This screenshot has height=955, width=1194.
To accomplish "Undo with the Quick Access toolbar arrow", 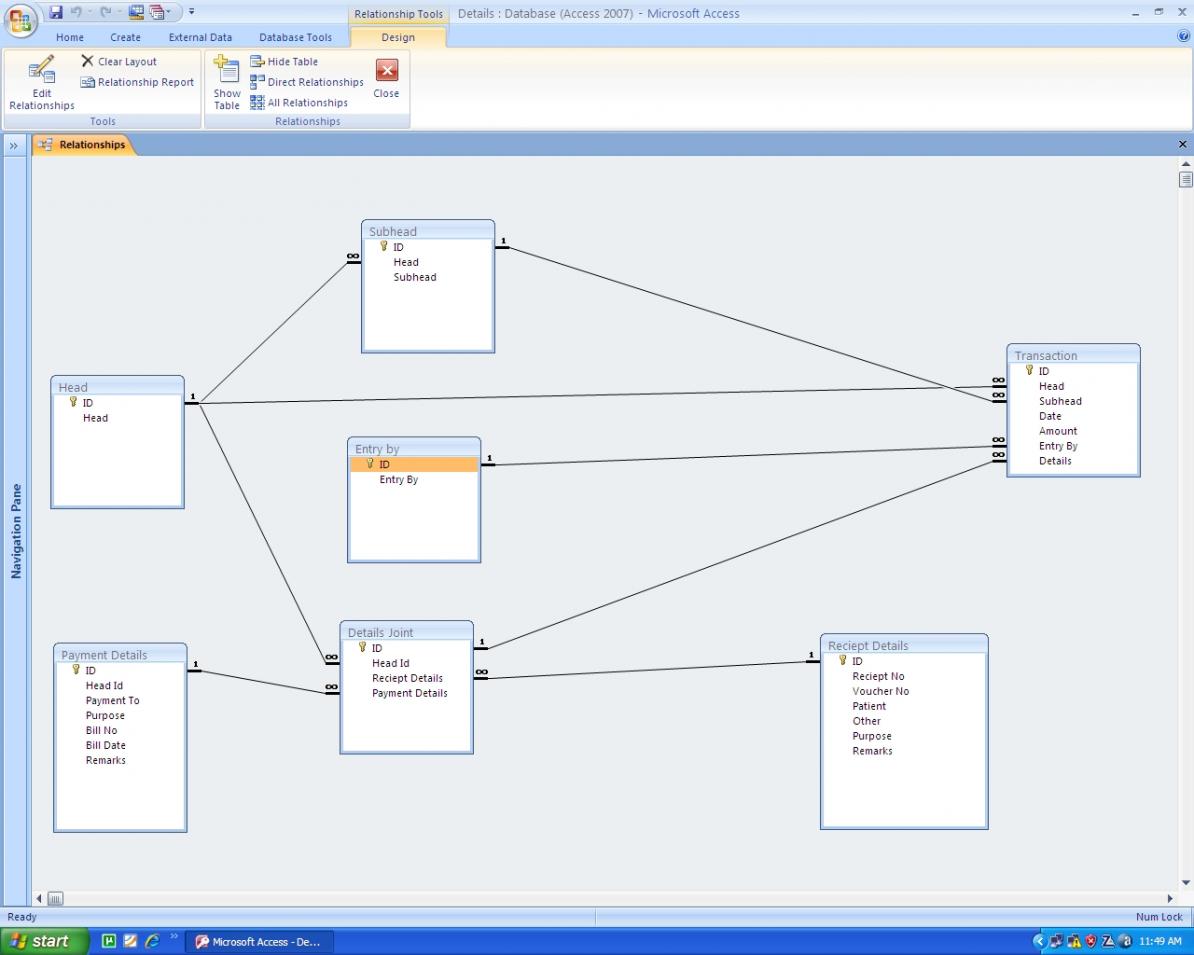I will point(76,12).
